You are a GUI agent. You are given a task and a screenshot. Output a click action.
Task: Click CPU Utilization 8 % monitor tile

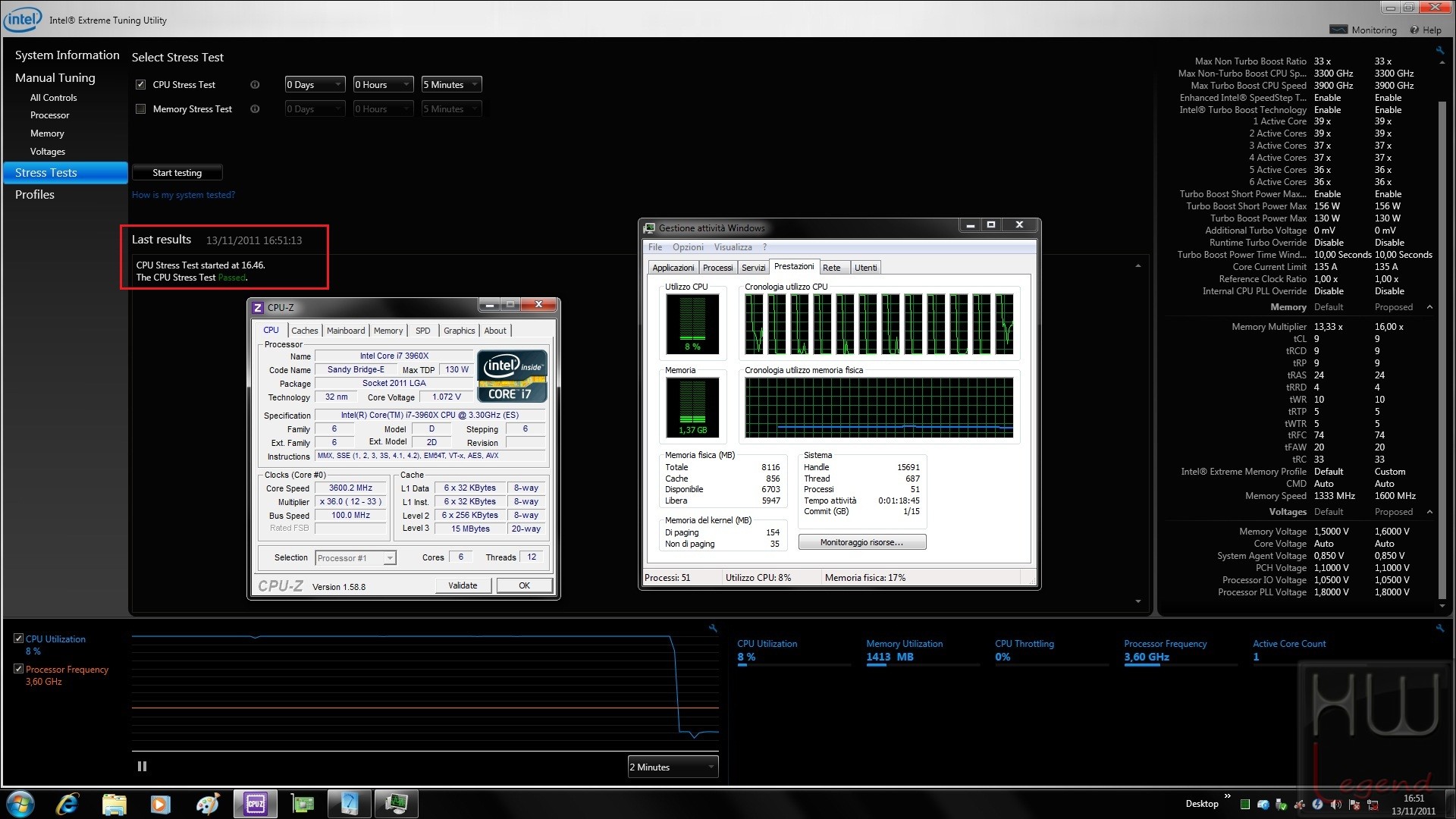[794, 651]
